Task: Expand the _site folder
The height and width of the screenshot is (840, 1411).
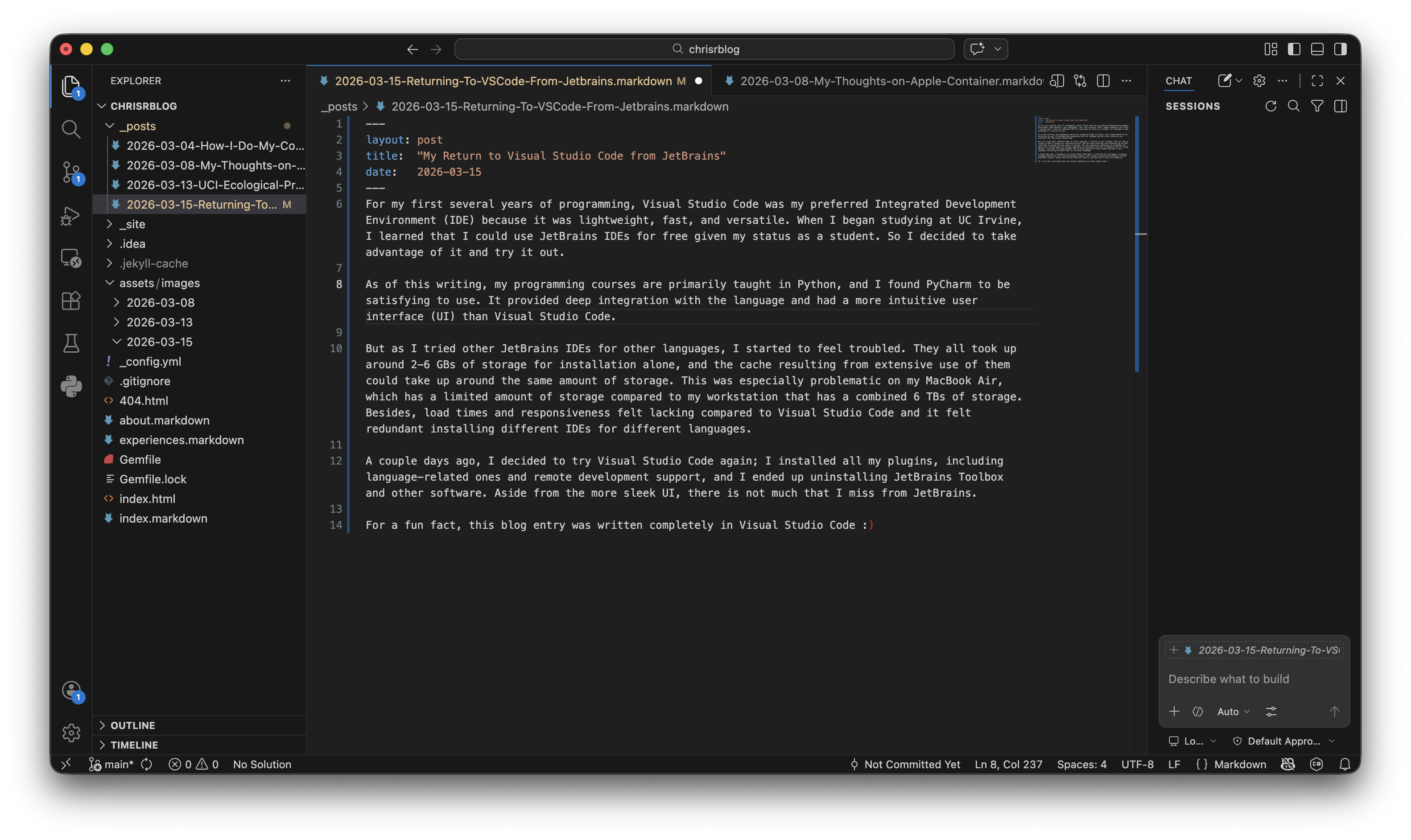Action: tap(132, 224)
